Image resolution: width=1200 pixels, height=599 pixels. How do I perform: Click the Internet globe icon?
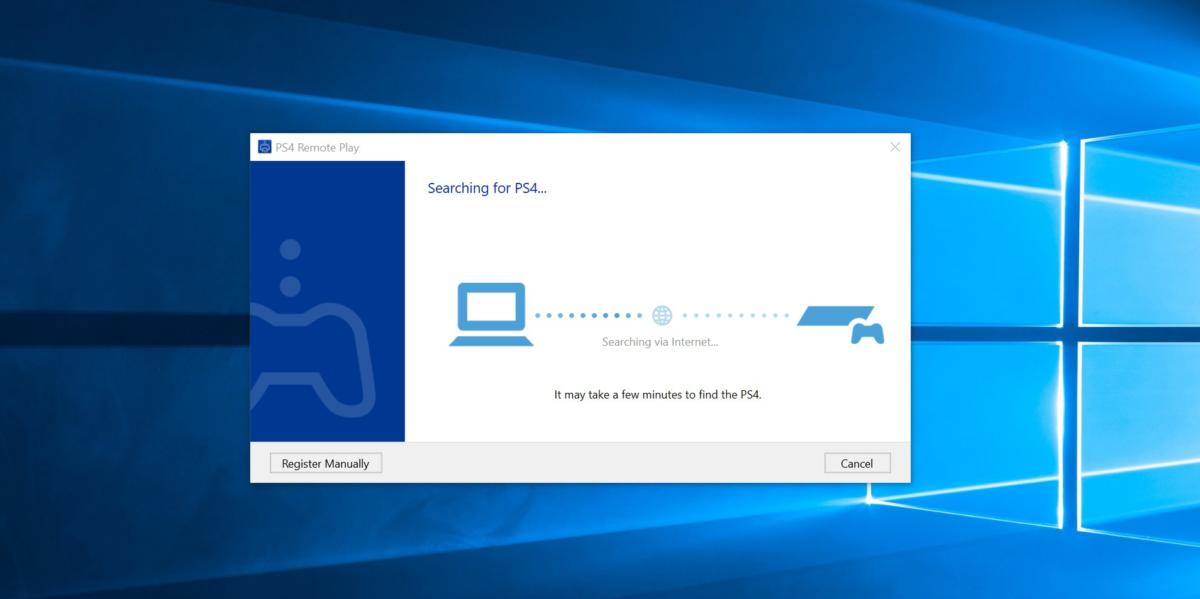(662, 315)
